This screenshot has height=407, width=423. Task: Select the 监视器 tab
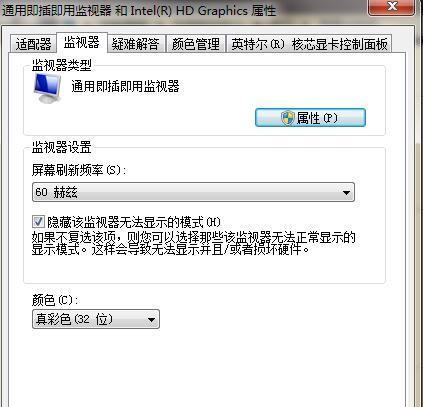coord(82,43)
